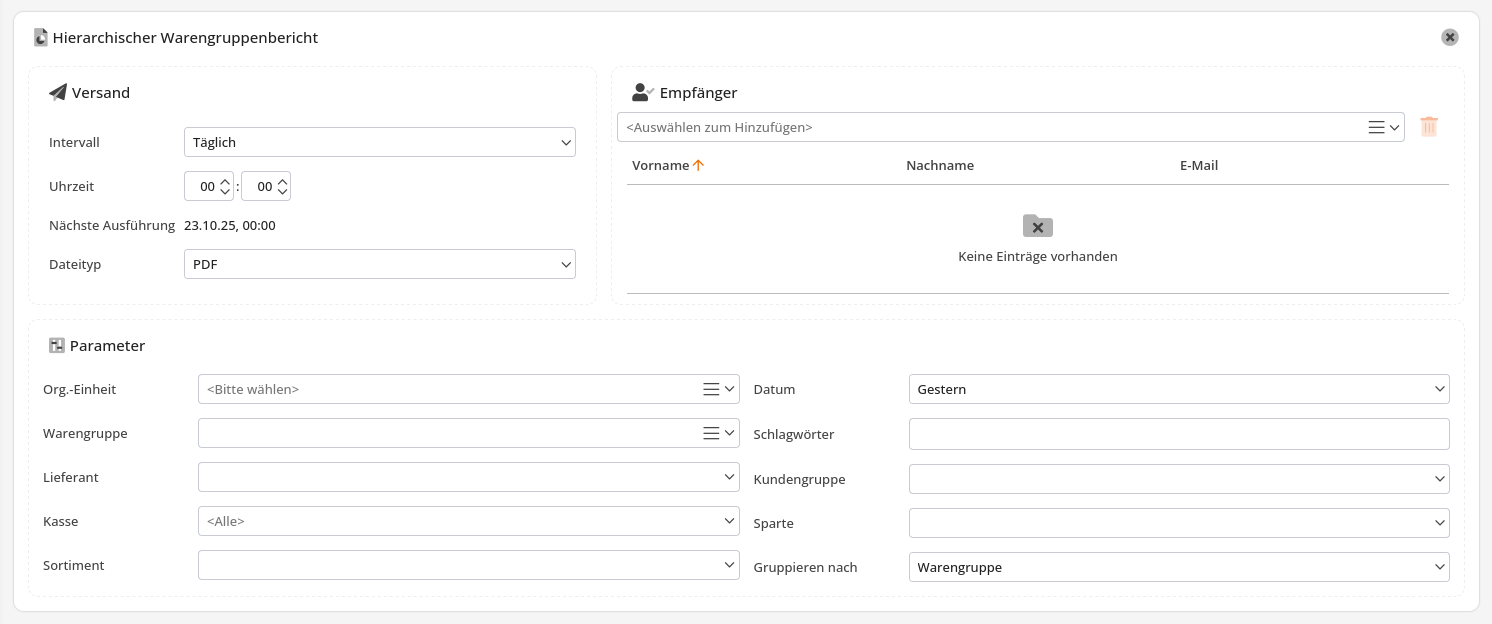The image size is (1492, 624).
Task: Expand the Sparte dropdown
Action: coord(1178,523)
